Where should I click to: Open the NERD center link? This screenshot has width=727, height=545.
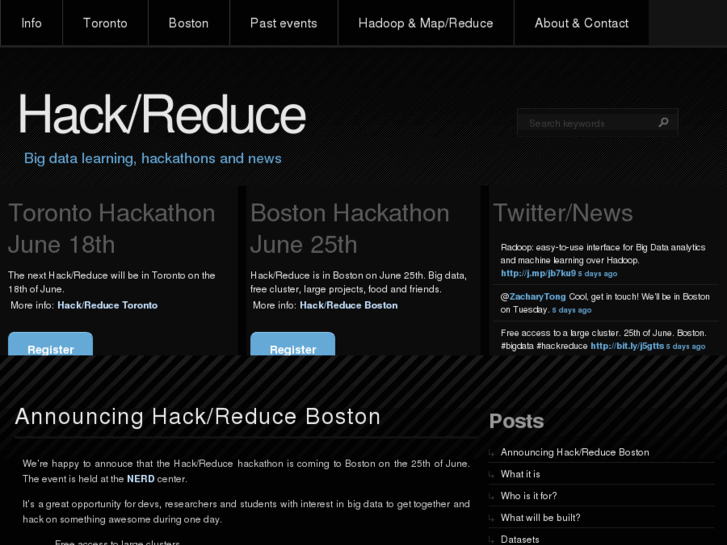tap(140, 479)
